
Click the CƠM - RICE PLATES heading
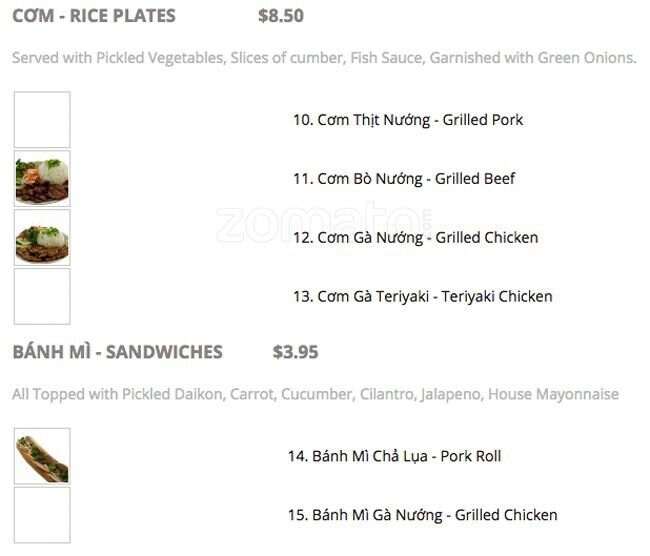[94, 16]
